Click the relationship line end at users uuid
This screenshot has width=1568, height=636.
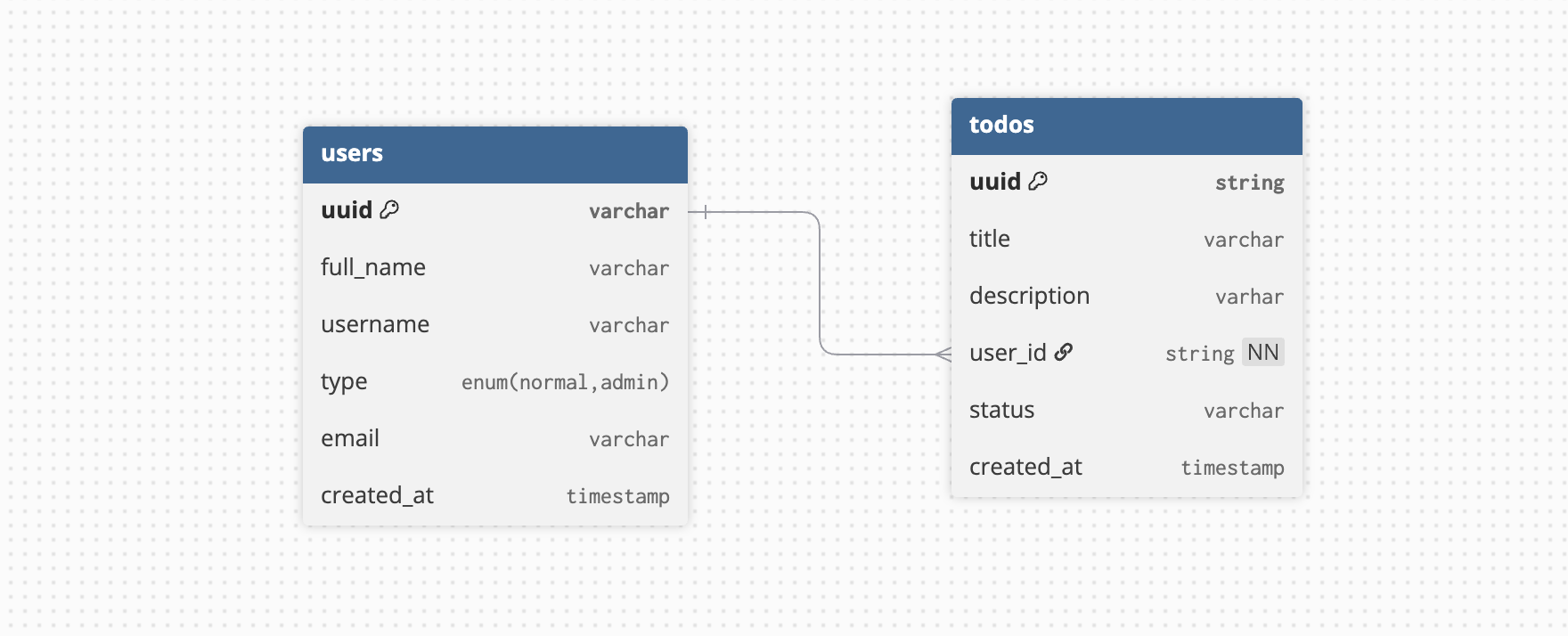tap(705, 212)
